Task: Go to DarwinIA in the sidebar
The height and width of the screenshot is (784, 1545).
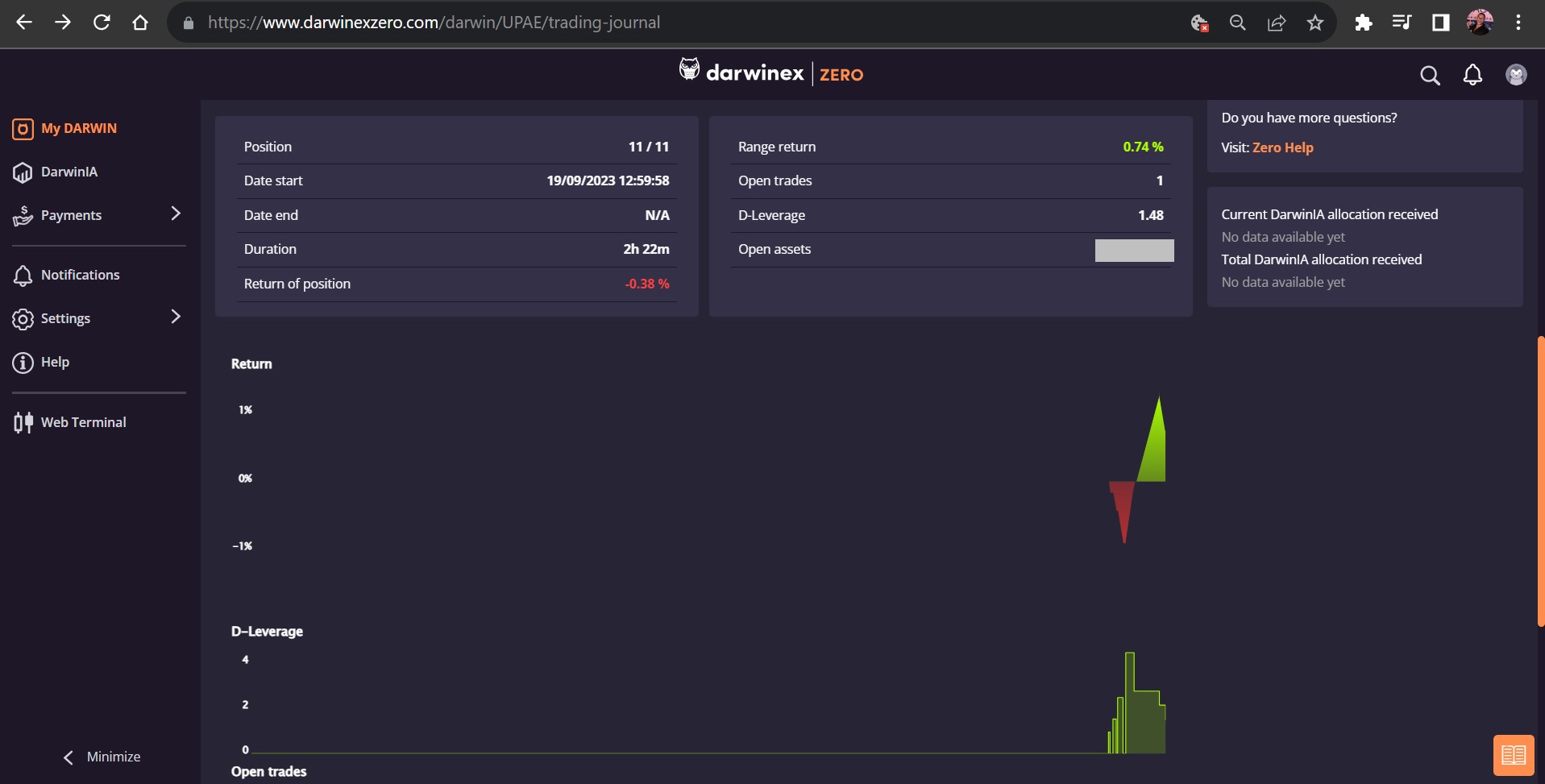Action: [x=69, y=172]
